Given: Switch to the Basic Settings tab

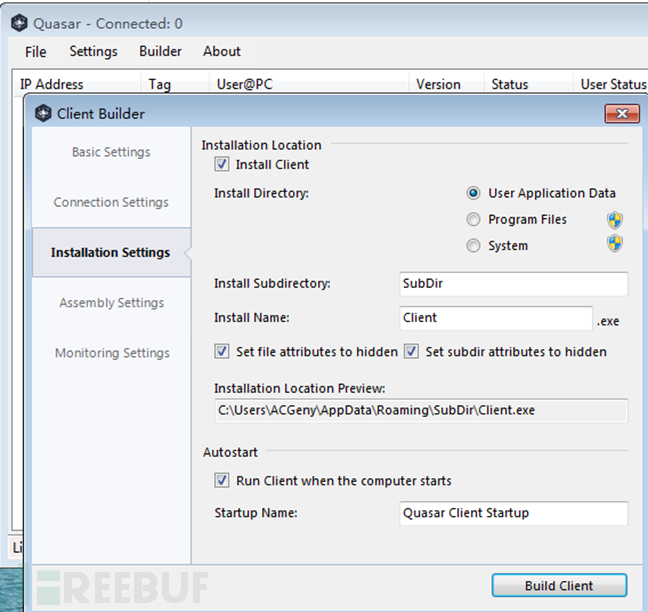Looking at the screenshot, I should tap(111, 152).
